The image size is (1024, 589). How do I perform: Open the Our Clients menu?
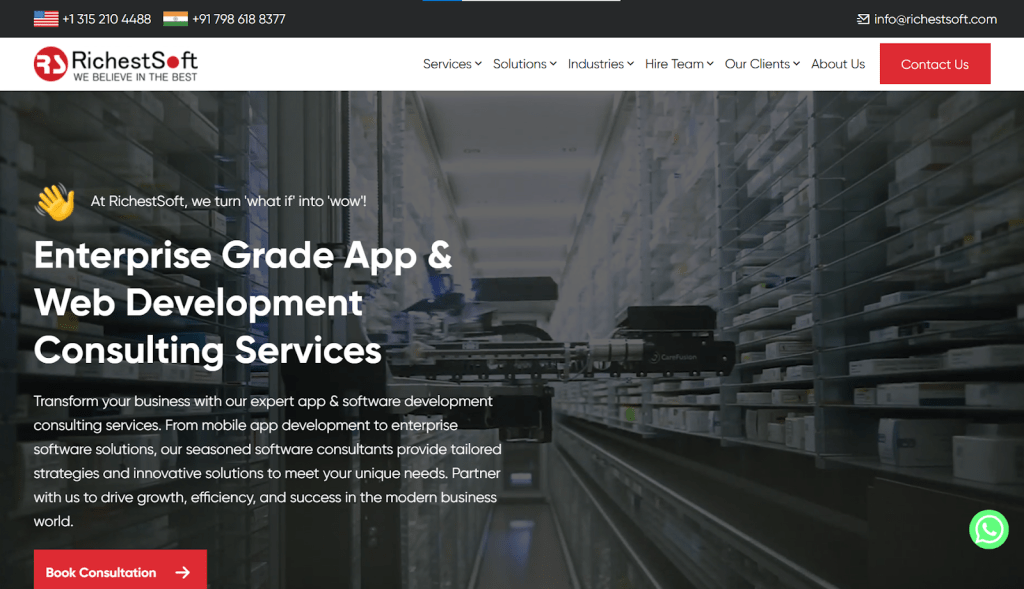click(x=762, y=64)
